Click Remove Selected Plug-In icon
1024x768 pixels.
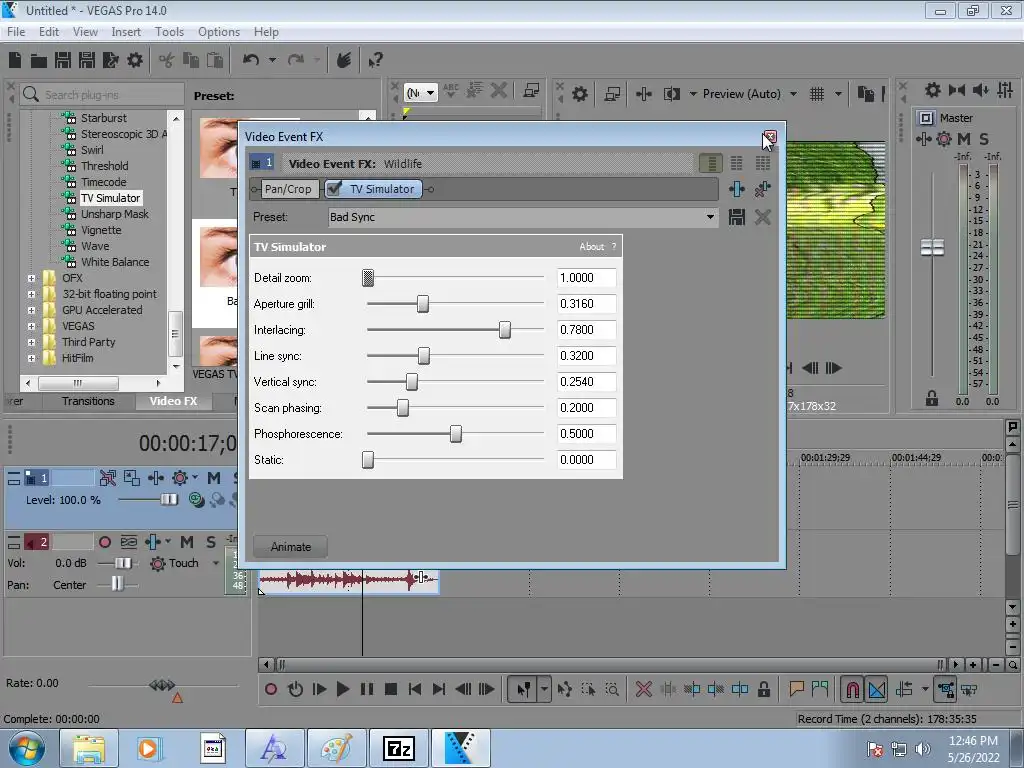pyautogui.click(x=762, y=189)
